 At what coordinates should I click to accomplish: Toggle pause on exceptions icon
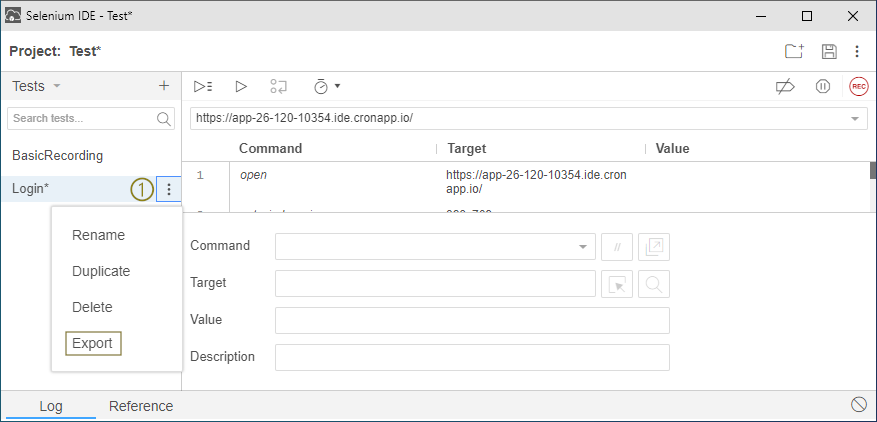(823, 87)
